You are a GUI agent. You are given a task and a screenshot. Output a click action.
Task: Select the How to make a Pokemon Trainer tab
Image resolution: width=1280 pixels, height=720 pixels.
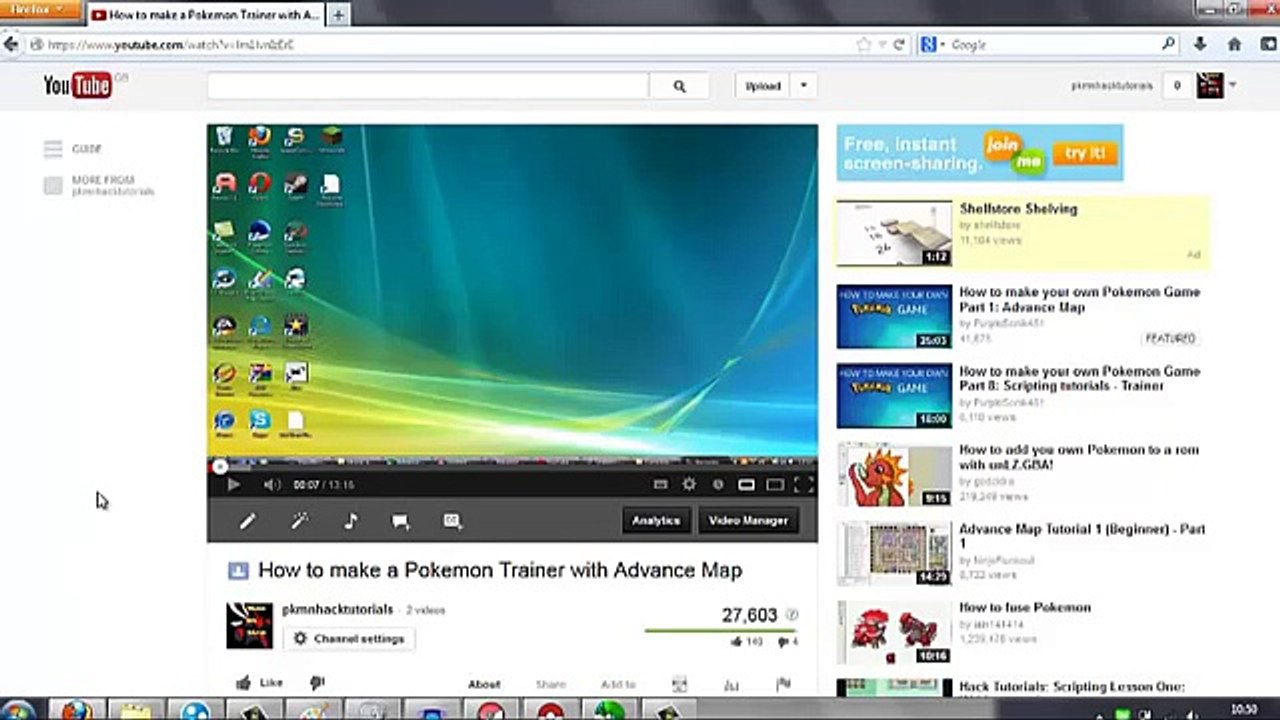[205, 15]
